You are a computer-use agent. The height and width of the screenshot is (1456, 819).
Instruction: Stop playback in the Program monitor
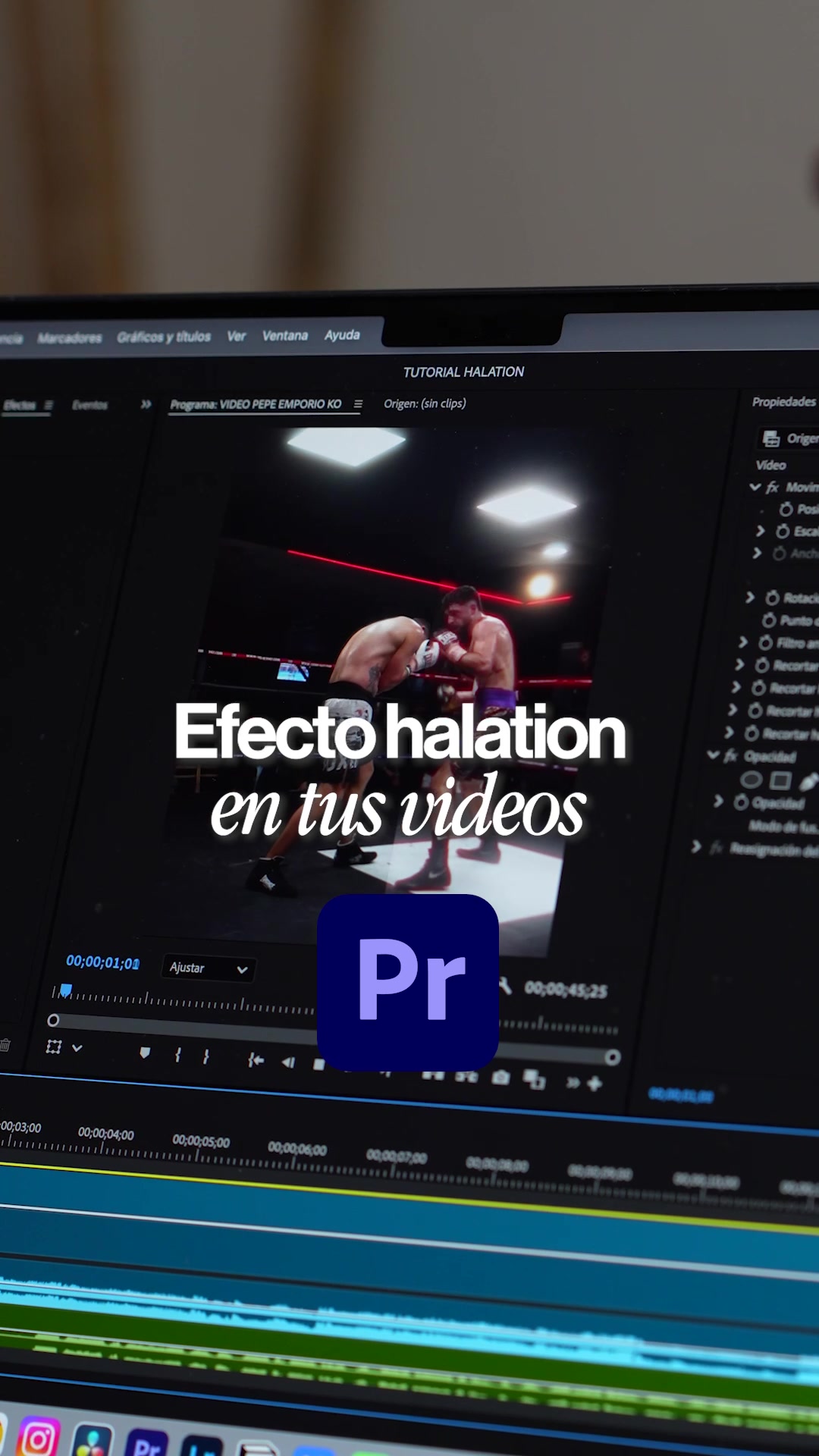318,1065
